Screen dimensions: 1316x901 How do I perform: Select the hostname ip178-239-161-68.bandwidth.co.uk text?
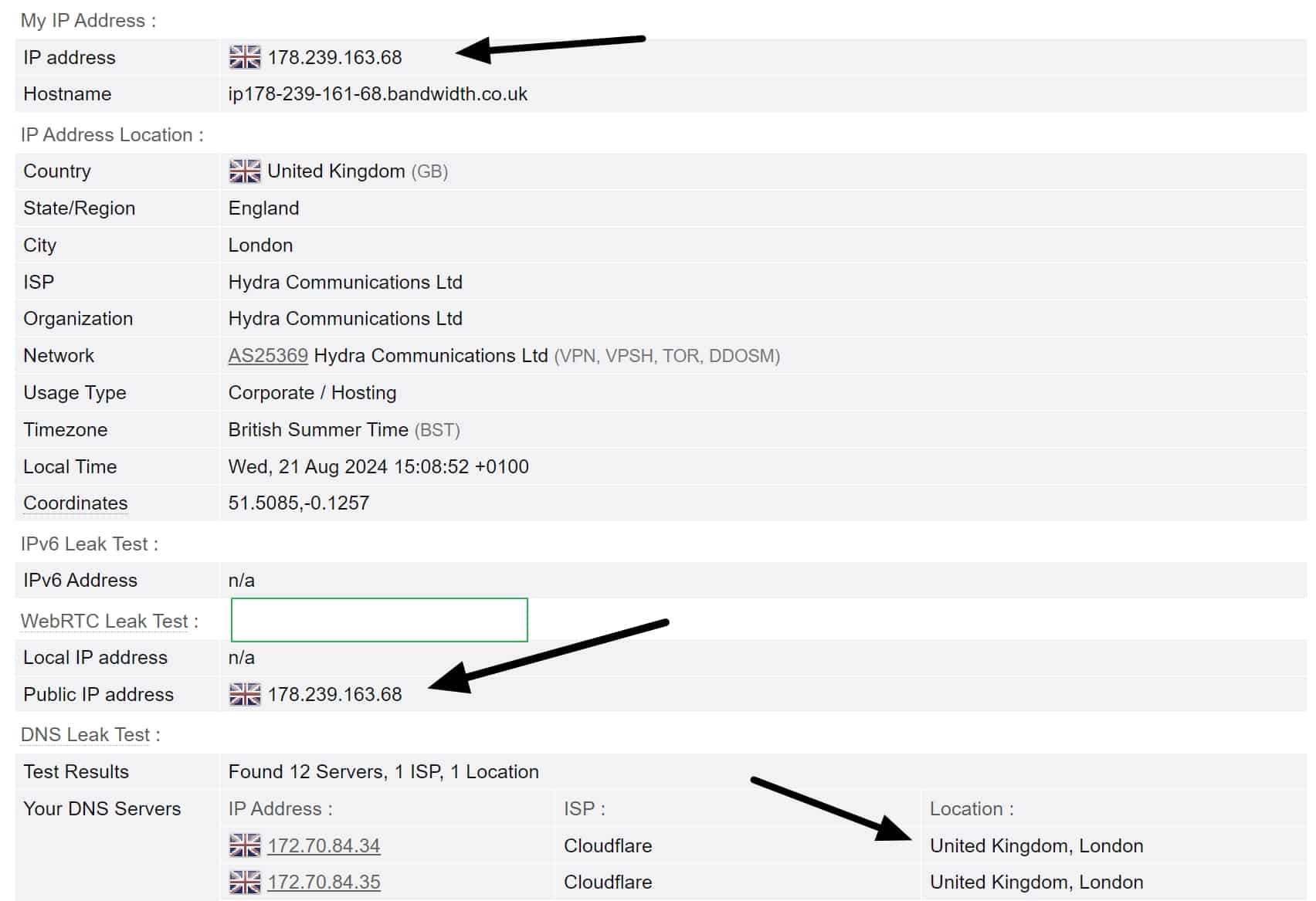[x=378, y=94]
